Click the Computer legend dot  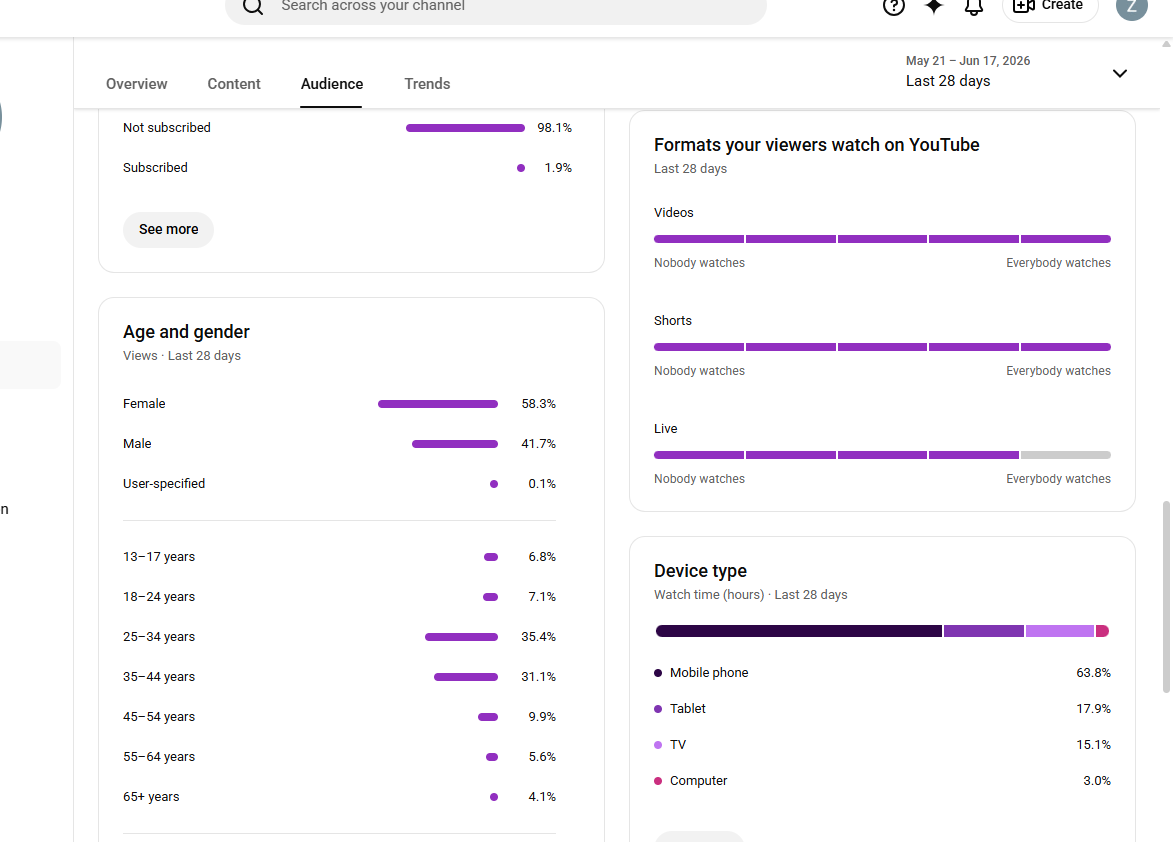click(x=658, y=781)
